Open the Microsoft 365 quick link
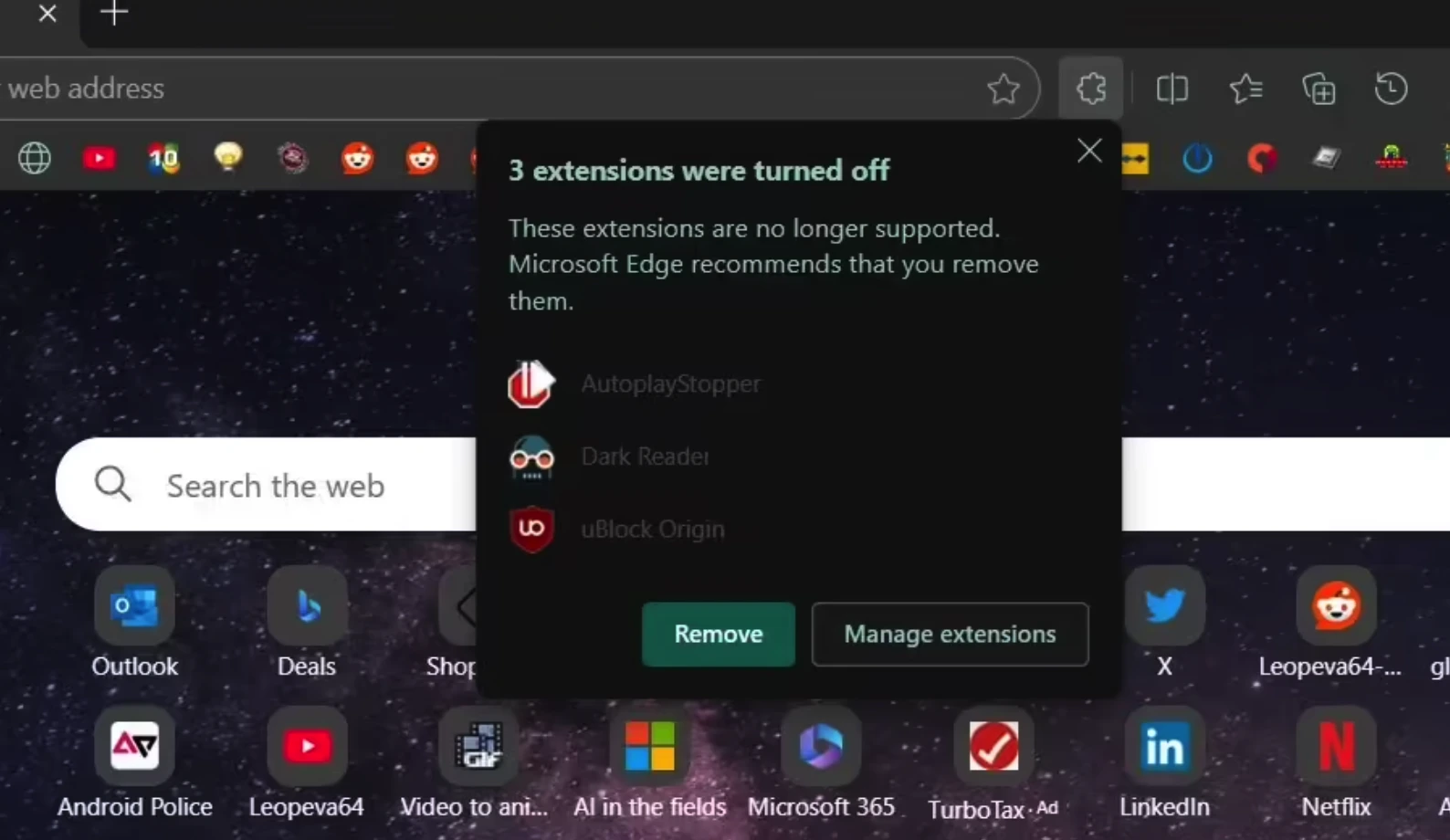Viewport: 1450px width, 840px height. point(821,763)
